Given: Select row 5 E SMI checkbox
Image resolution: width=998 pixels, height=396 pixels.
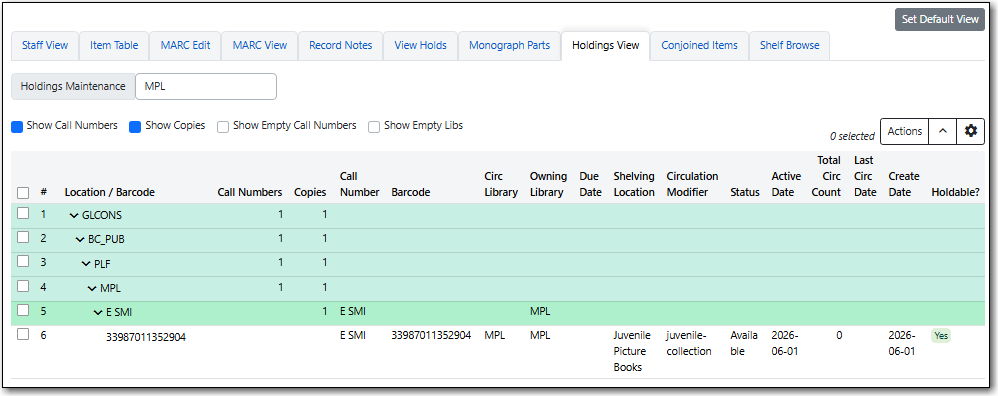Looking at the screenshot, I should point(23,310).
